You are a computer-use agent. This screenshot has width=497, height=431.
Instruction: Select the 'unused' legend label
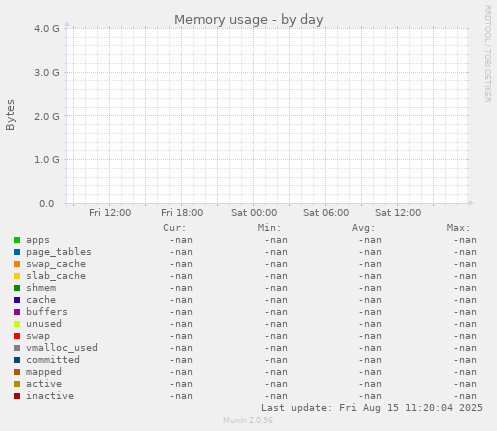coord(44,324)
